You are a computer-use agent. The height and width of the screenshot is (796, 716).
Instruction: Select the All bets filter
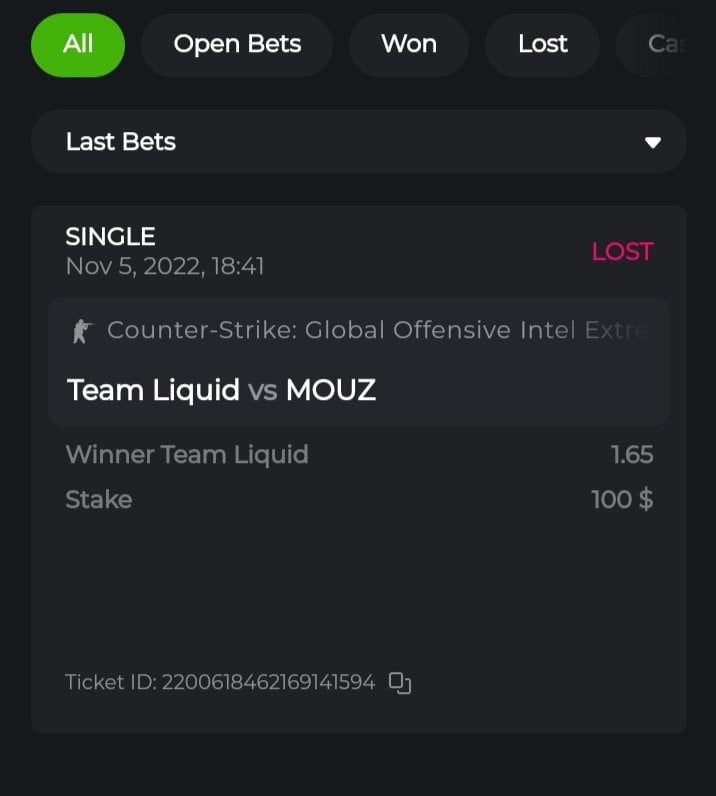click(78, 44)
